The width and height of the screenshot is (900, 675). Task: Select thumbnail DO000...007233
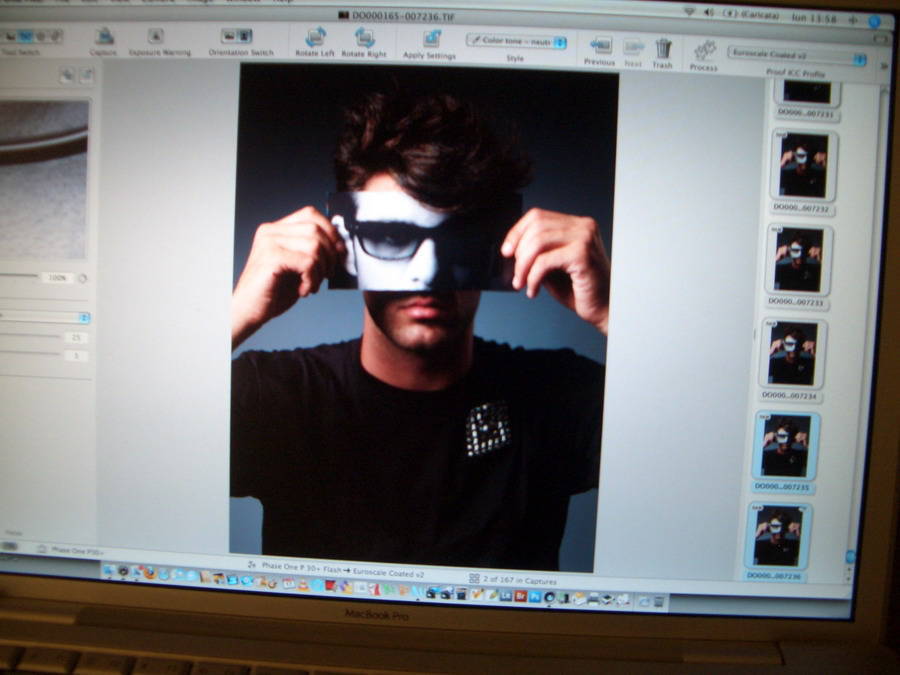pyautogui.click(x=797, y=258)
